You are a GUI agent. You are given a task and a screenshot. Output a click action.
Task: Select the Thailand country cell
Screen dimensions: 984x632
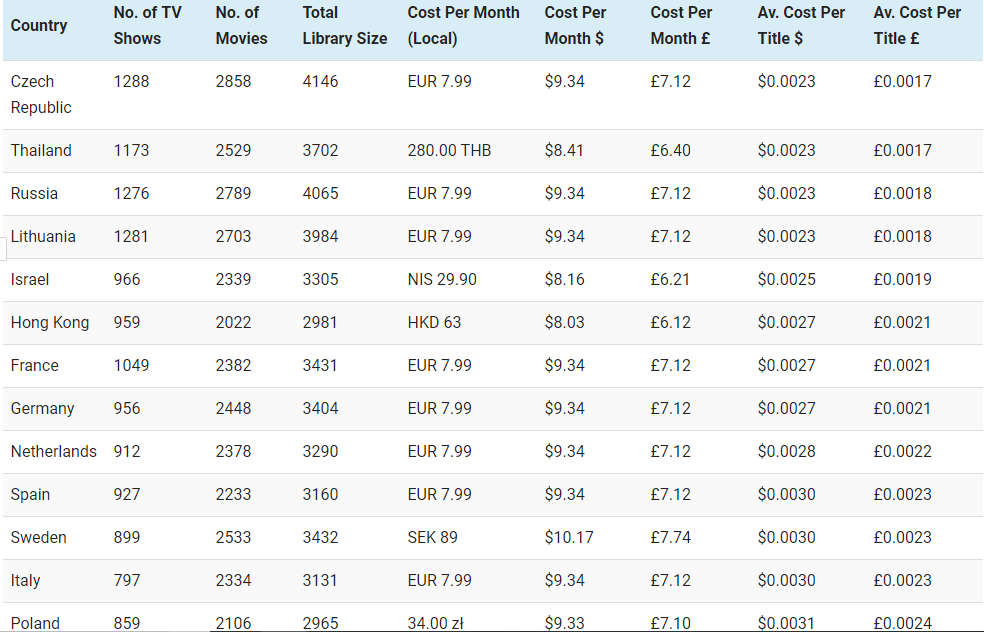pyautogui.click(x=41, y=151)
